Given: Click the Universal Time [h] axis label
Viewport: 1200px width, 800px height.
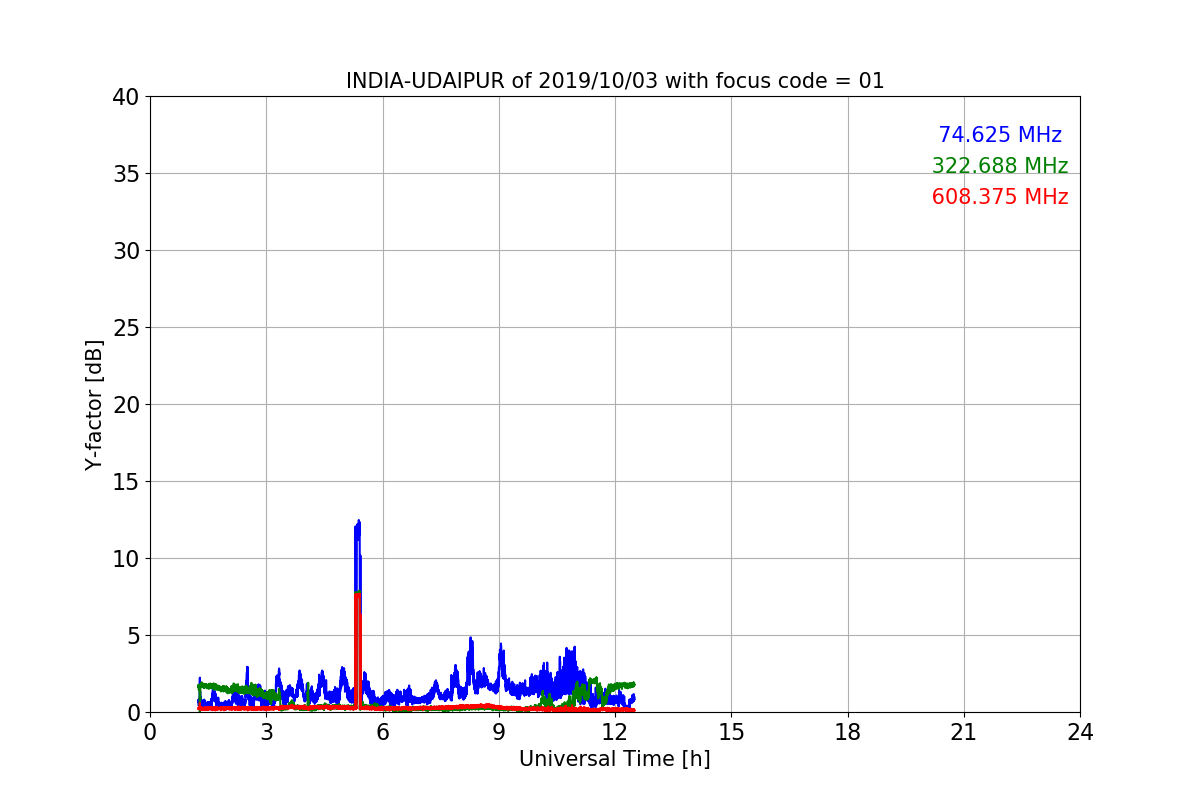Looking at the screenshot, I should click(614, 759).
